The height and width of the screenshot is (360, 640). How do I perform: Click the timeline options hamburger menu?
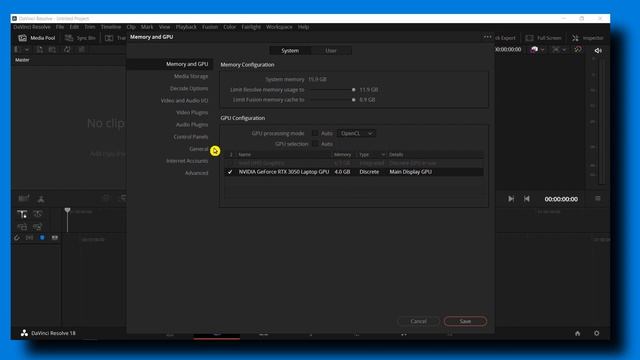[598, 198]
